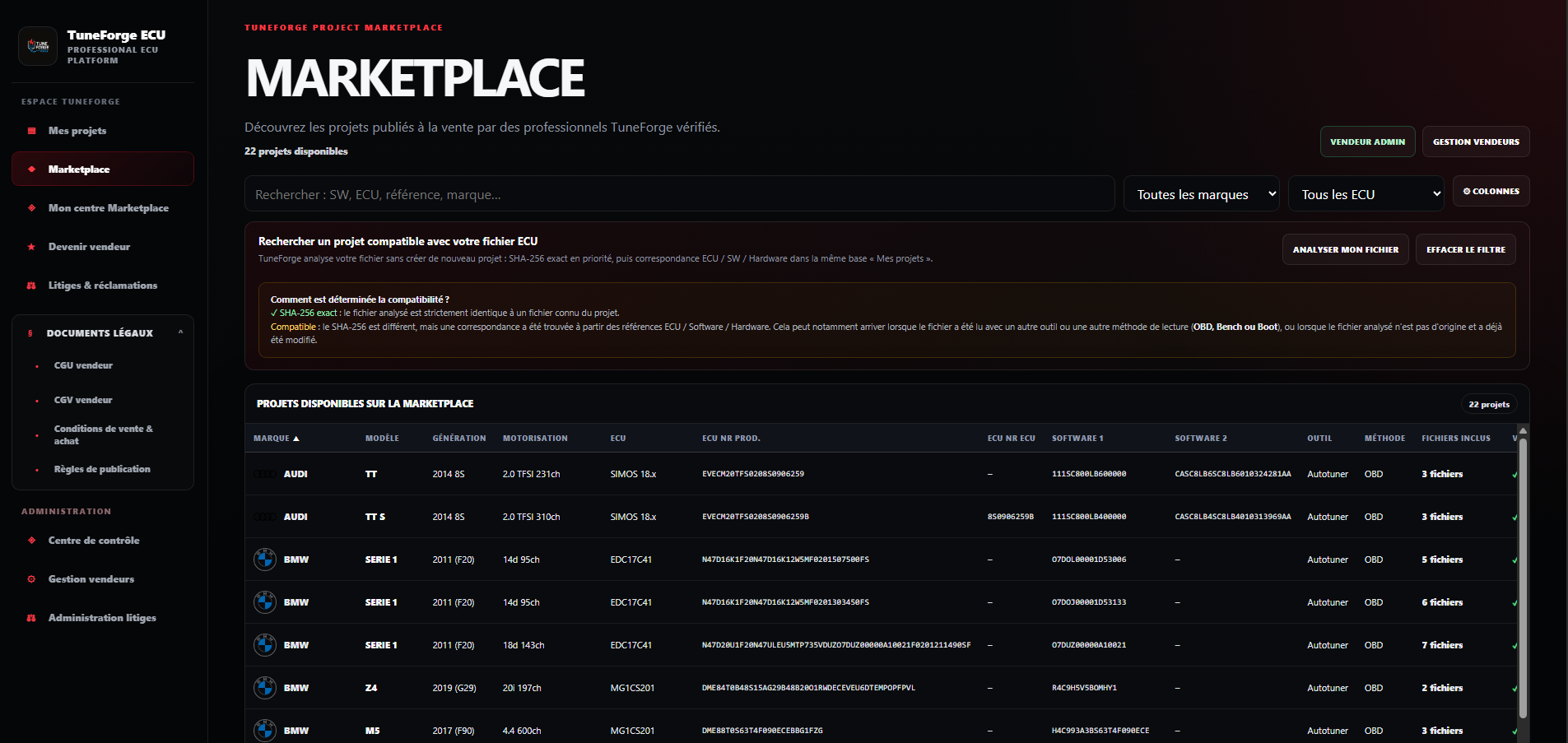Screen dimensions: 1568x743
Task: Click the 2 fichiers cell
Action: point(1442,688)
